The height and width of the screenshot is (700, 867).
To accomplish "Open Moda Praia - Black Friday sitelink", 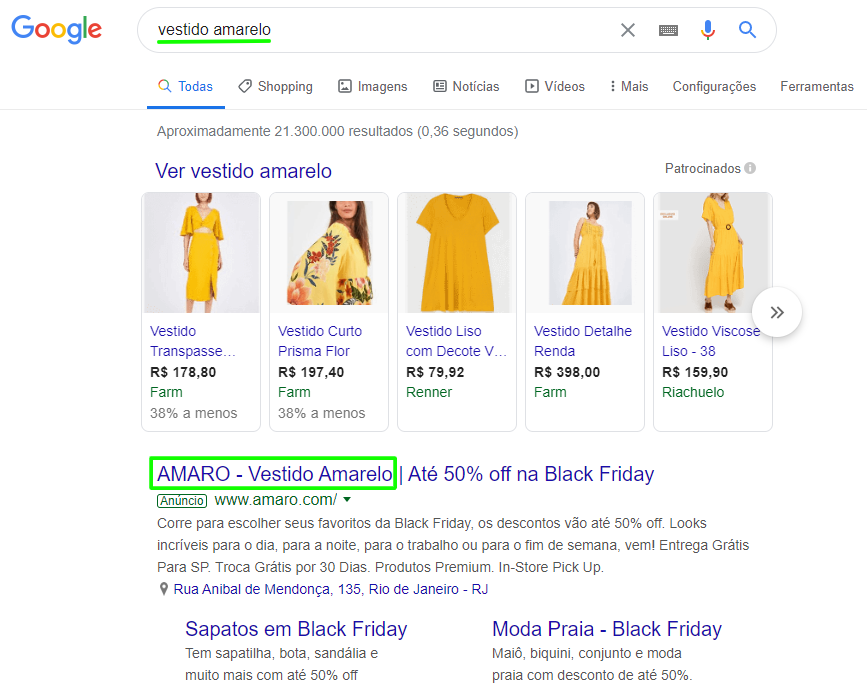I will (x=607, y=629).
